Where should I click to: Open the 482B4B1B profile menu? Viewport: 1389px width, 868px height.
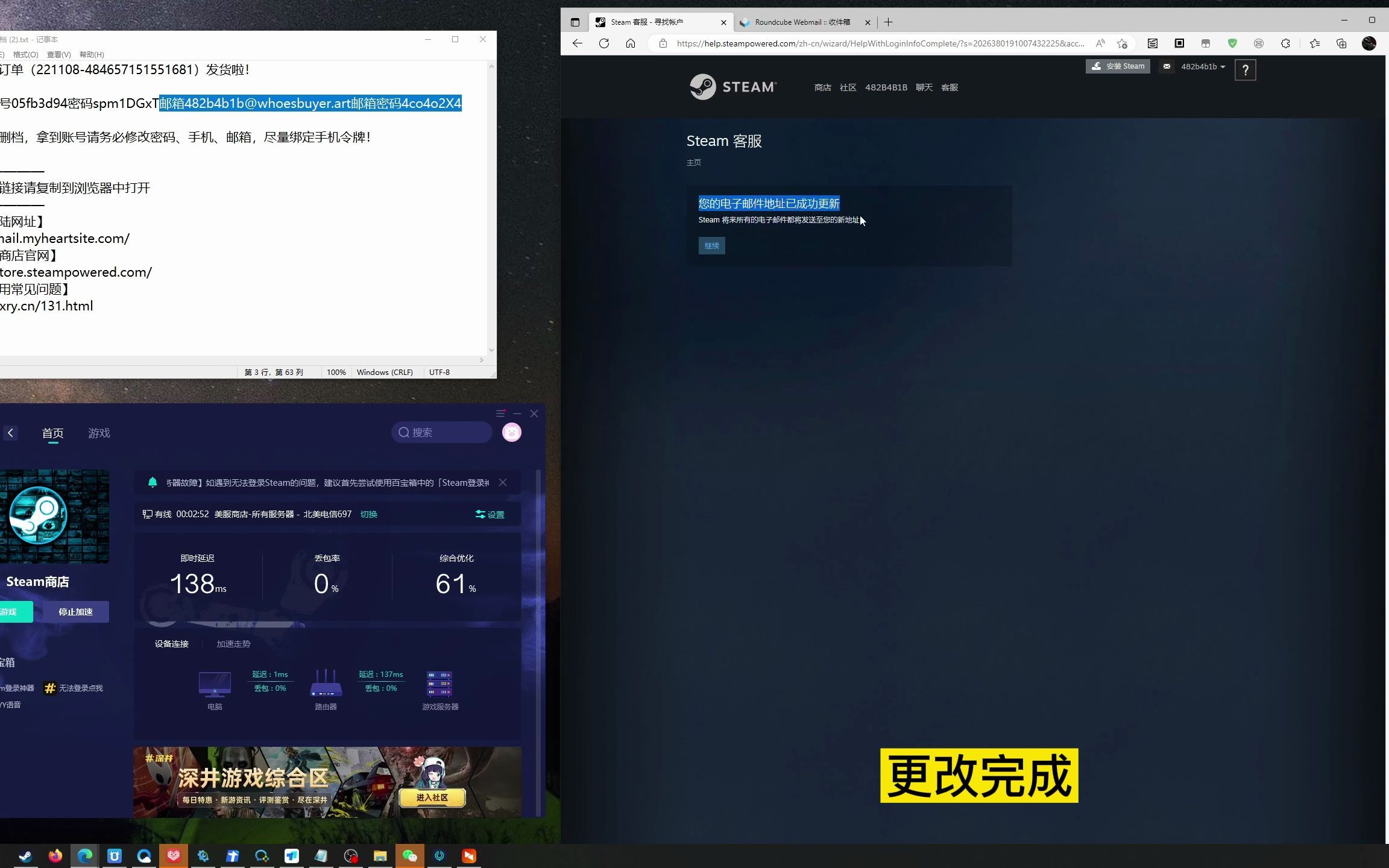pyautogui.click(x=886, y=87)
